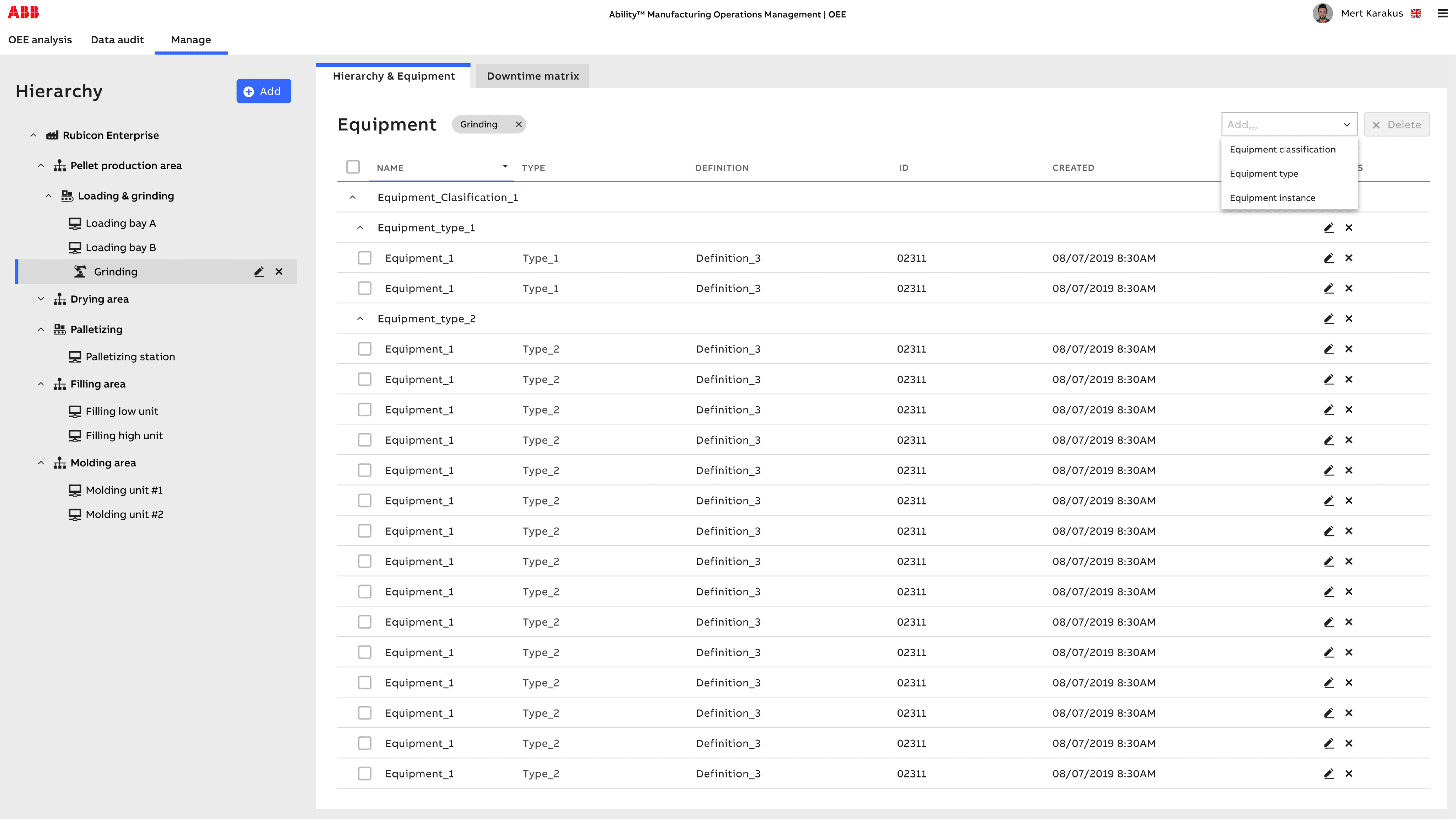The image size is (1456, 819).
Task: Click the edit pencil next to Grinding
Action: click(259, 272)
